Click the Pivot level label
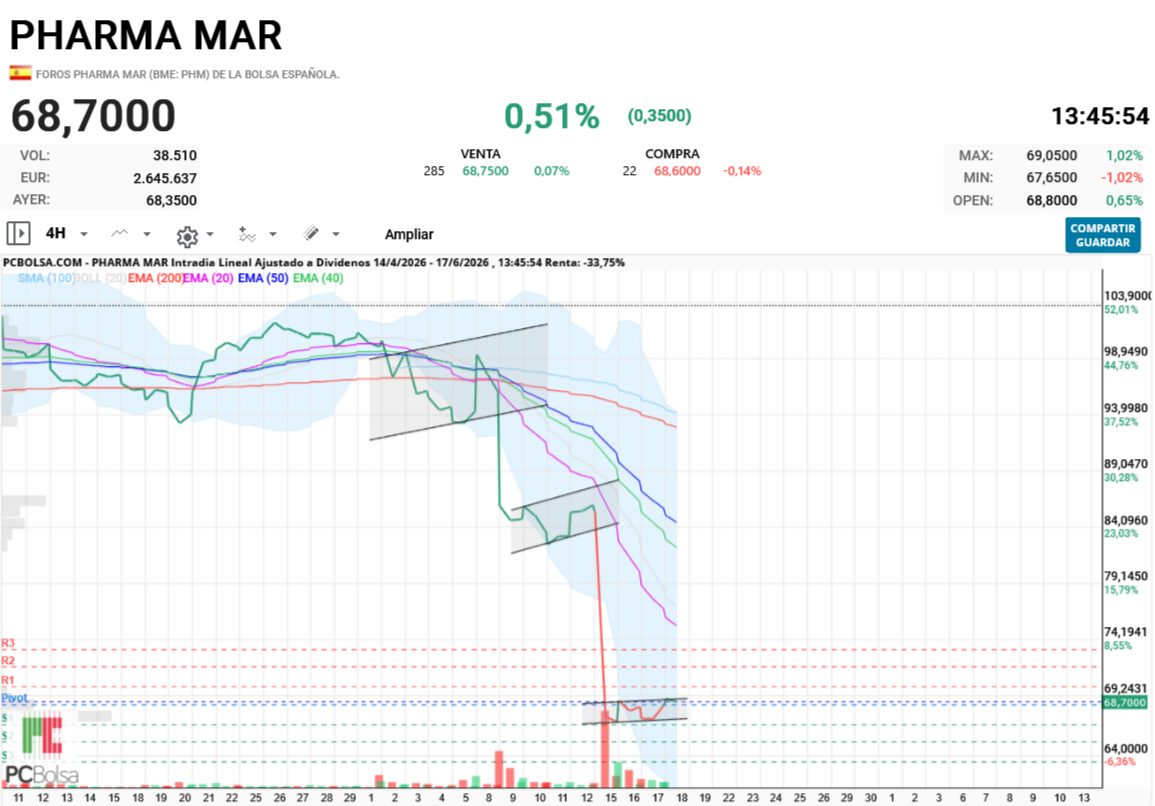Screen dimensions: 1155x806 click(x=14, y=698)
